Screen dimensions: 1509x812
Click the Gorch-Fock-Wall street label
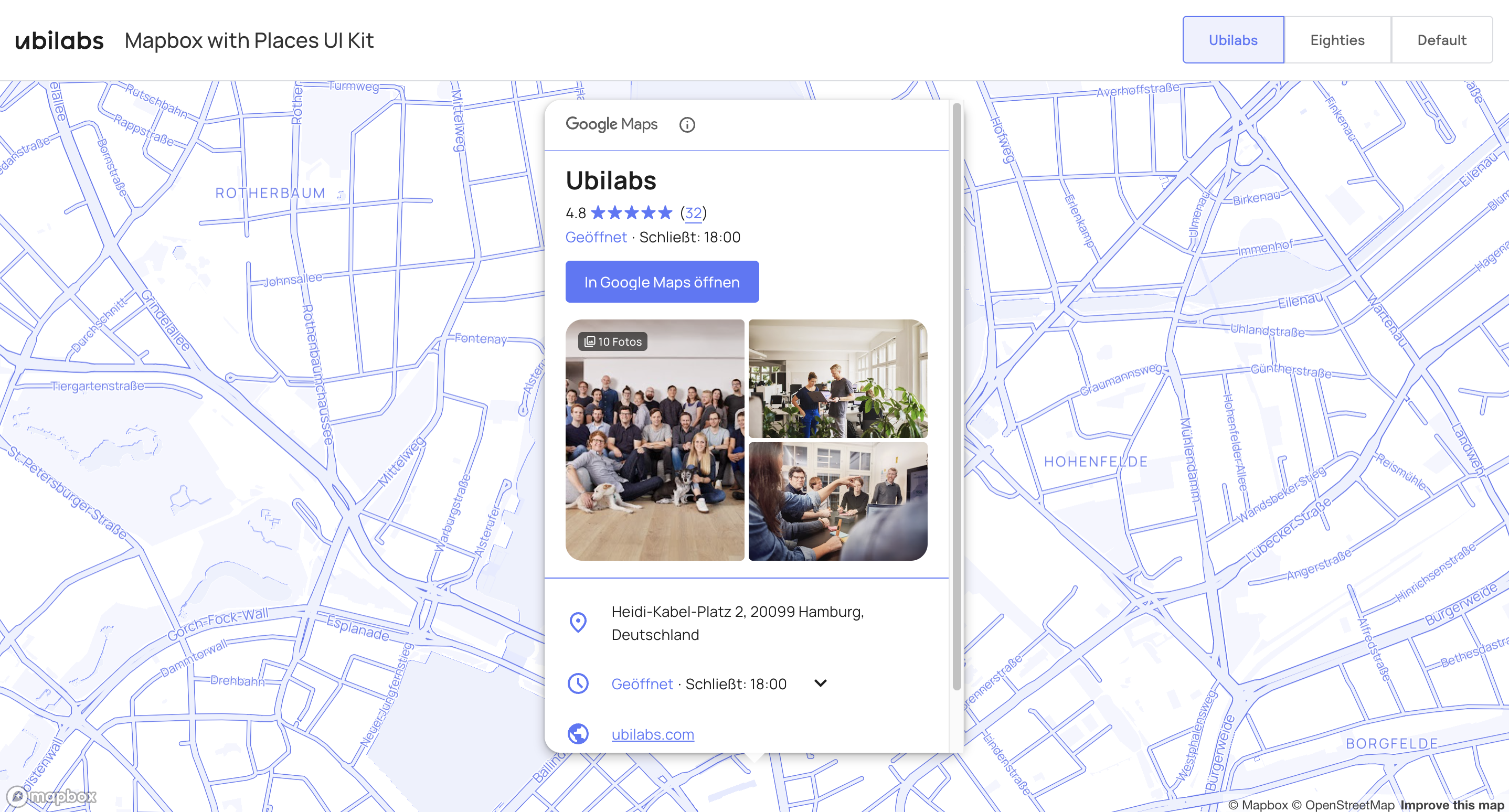[218, 624]
